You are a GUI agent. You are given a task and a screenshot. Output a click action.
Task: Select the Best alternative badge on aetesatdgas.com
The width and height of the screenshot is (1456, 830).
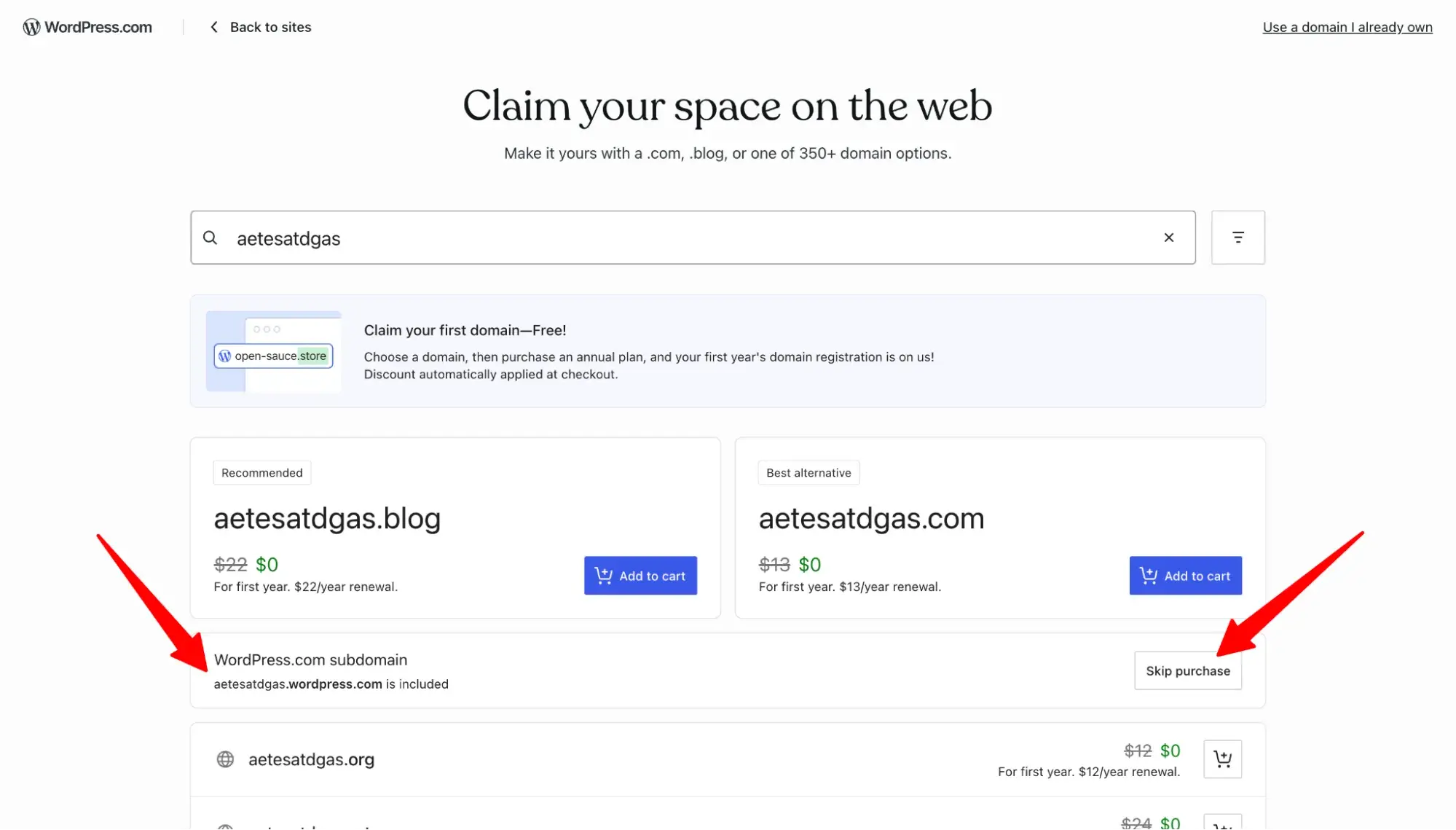[x=808, y=472]
